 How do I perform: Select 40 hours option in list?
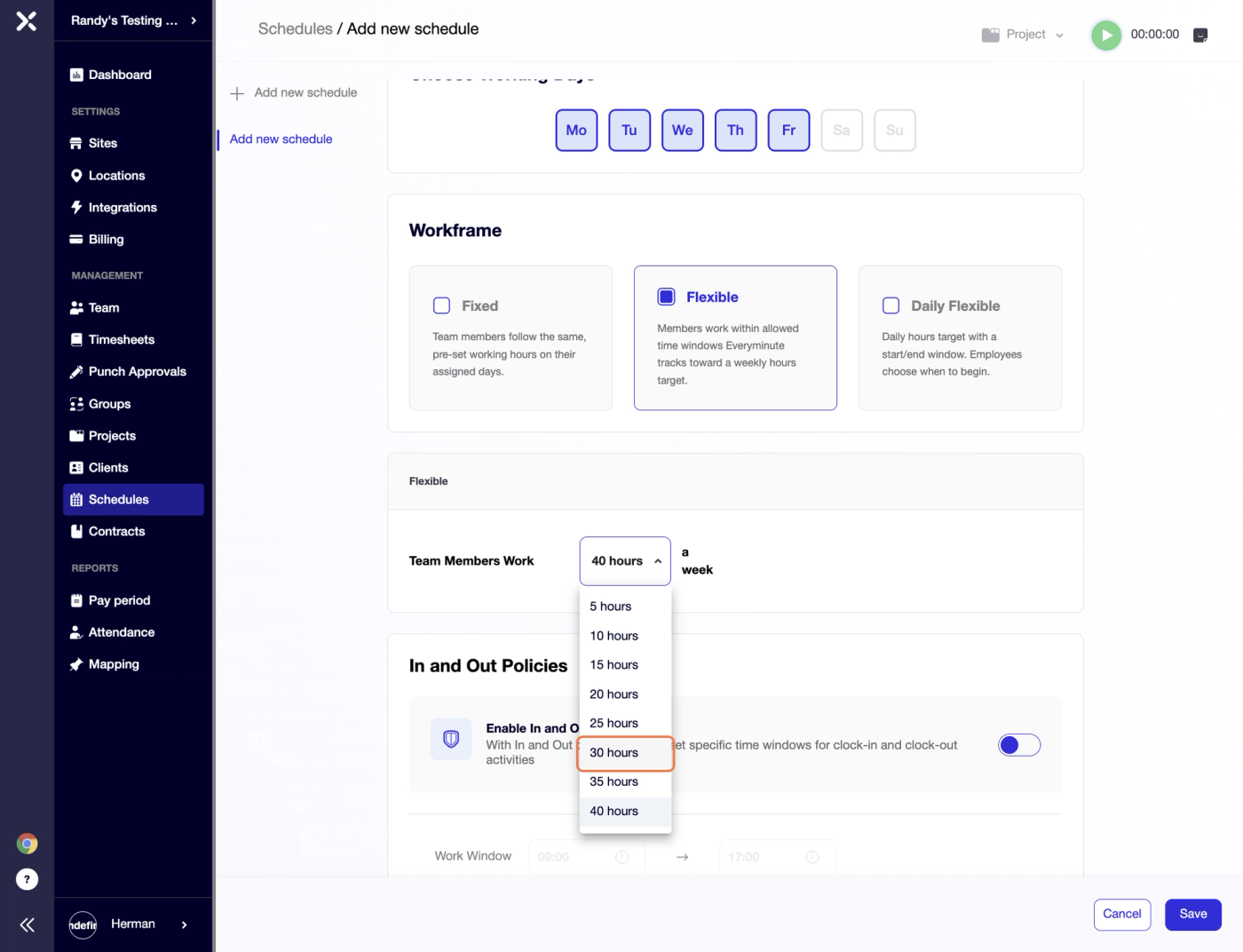pyautogui.click(x=625, y=812)
